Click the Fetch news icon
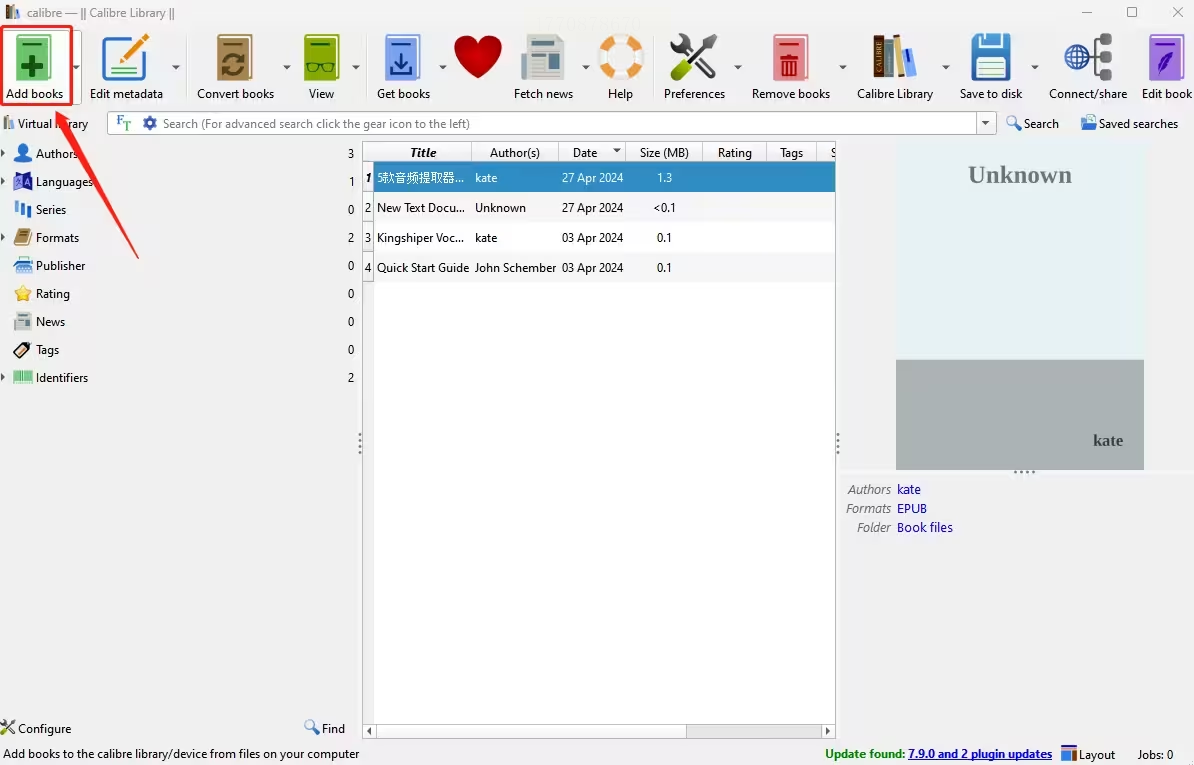Screen dimensions: 1194x765 point(543,62)
